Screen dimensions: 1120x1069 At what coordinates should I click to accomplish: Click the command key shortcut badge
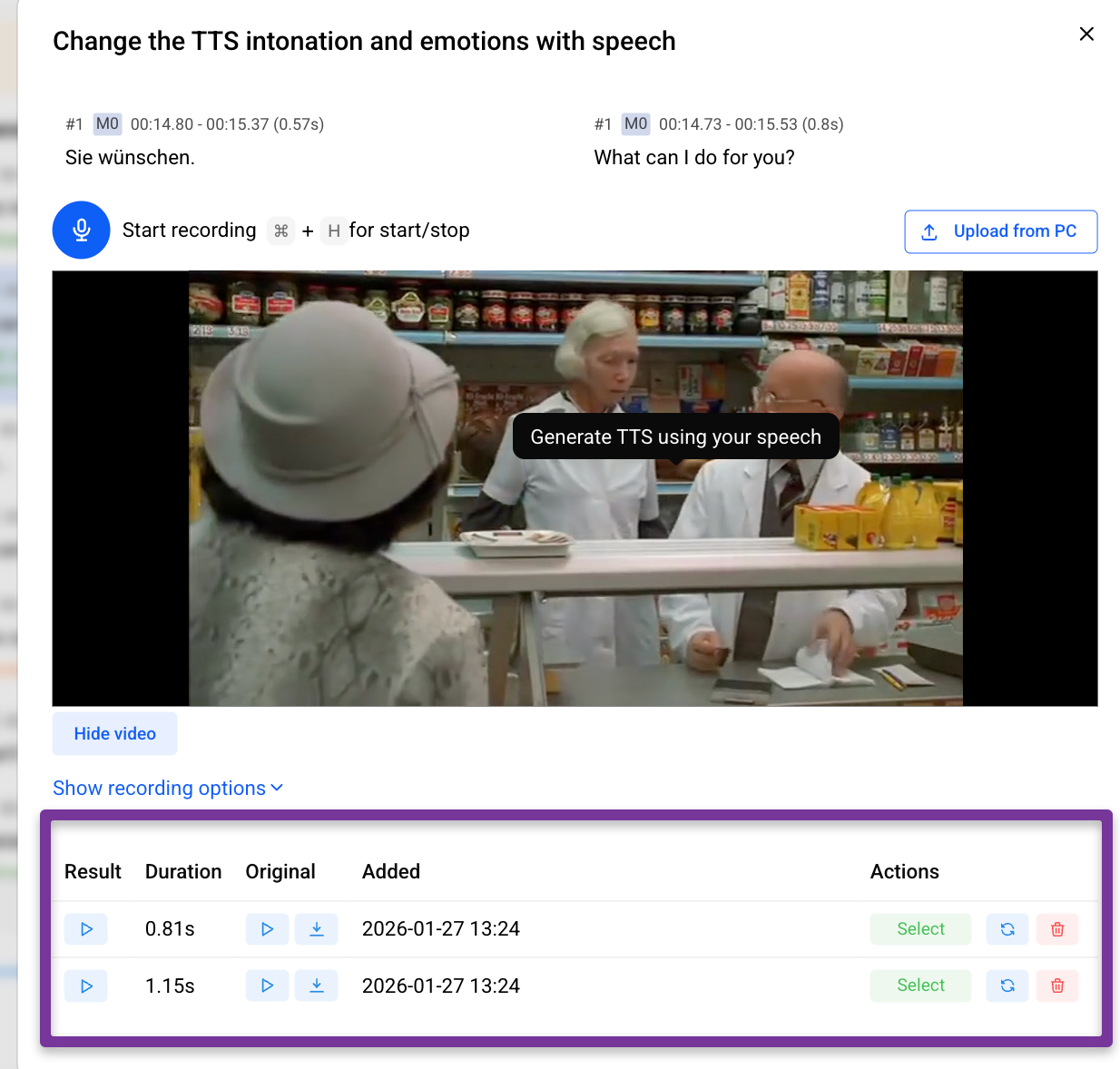click(281, 231)
